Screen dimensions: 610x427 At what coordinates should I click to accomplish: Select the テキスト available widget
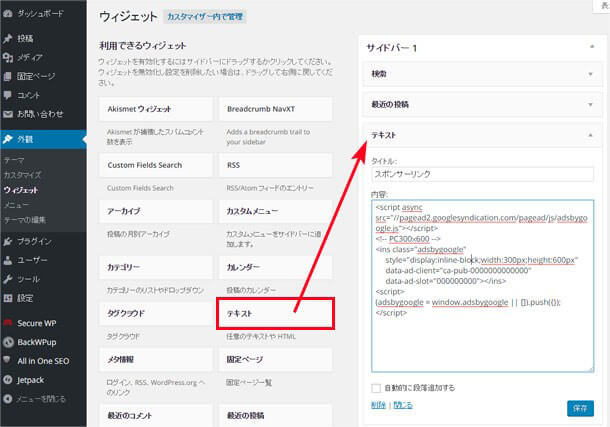tap(276, 313)
